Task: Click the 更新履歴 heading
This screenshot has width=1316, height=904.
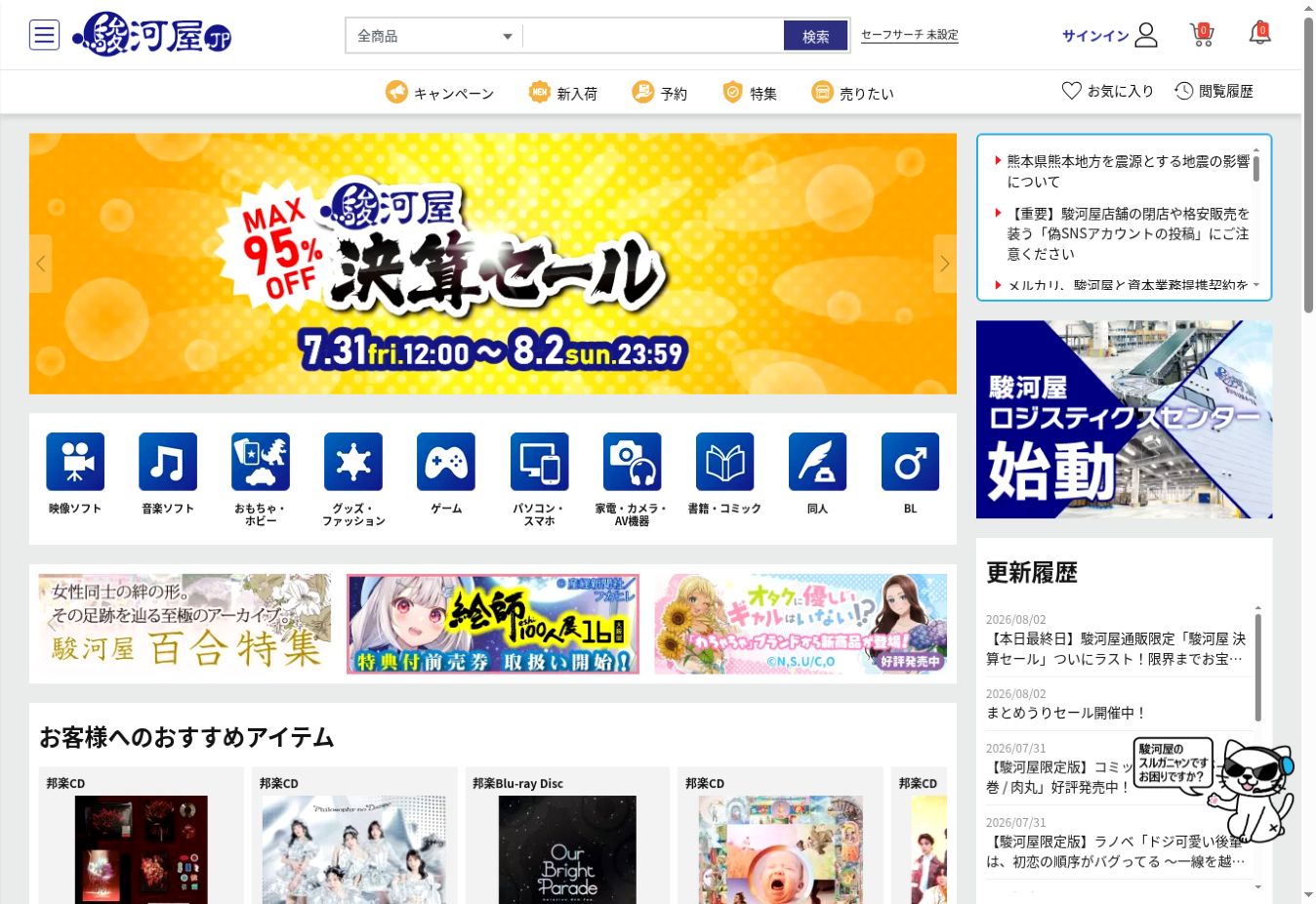Action: click(x=1032, y=573)
